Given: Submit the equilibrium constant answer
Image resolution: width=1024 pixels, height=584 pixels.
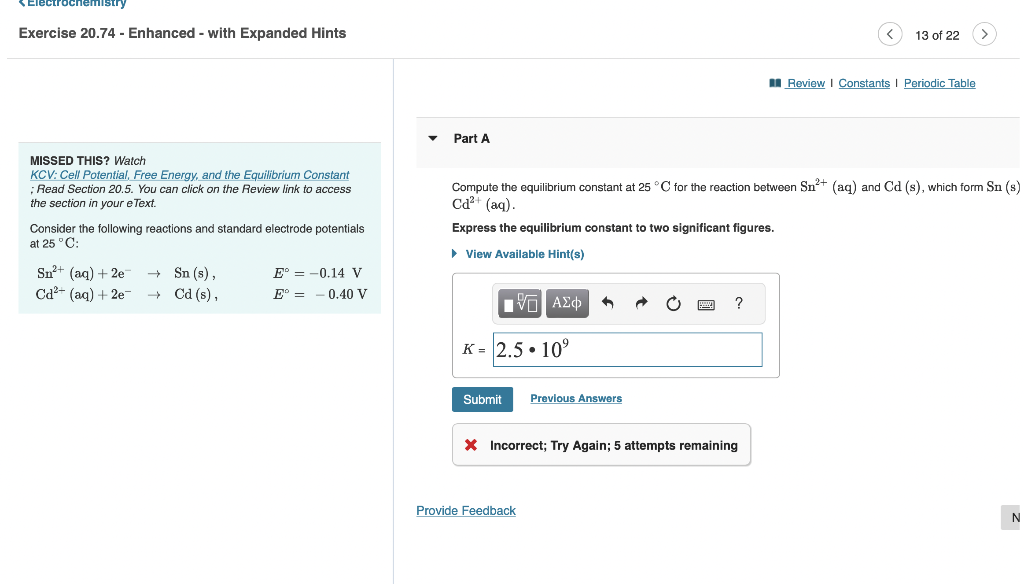Looking at the screenshot, I should 482,399.
